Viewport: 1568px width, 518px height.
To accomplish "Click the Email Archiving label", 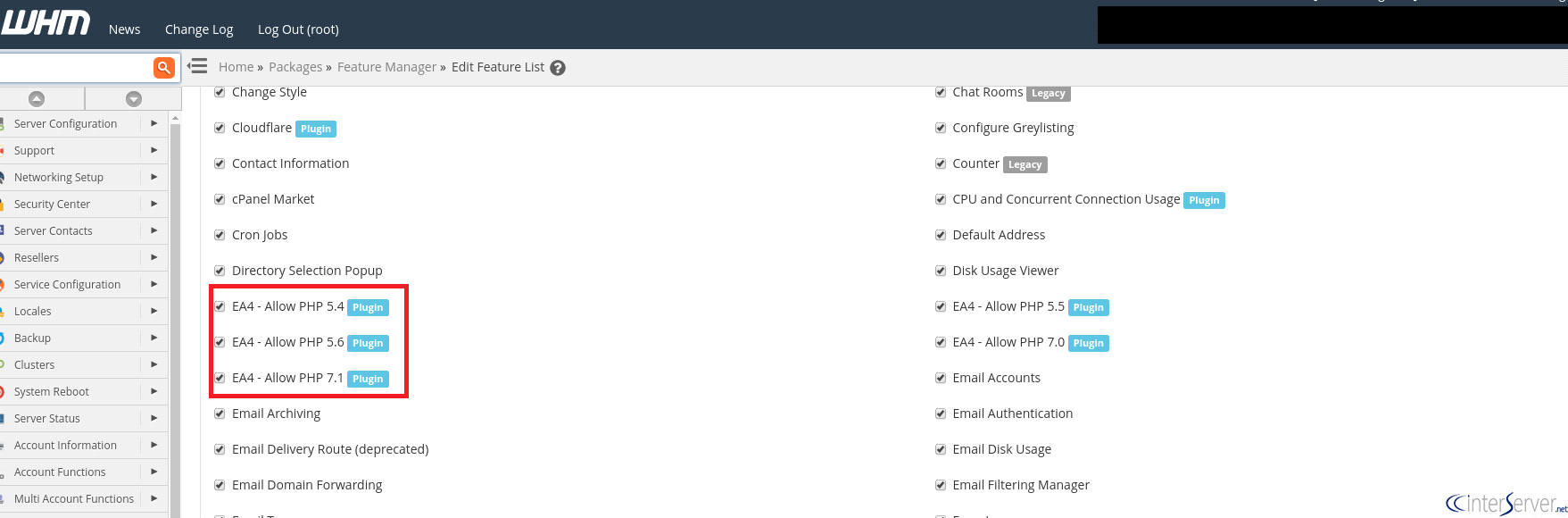I will tap(276, 414).
